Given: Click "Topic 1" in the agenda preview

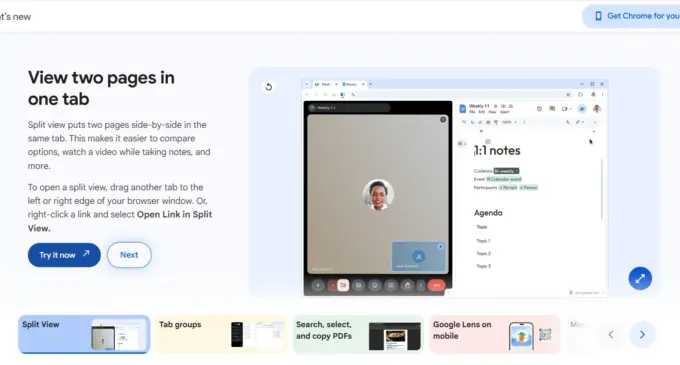Looking at the screenshot, I should 483,241.
